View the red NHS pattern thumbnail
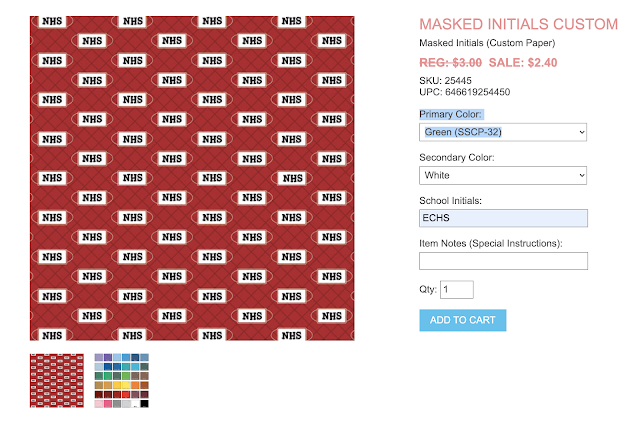Viewport: 640px width, 422px height. pyautogui.click(x=57, y=380)
